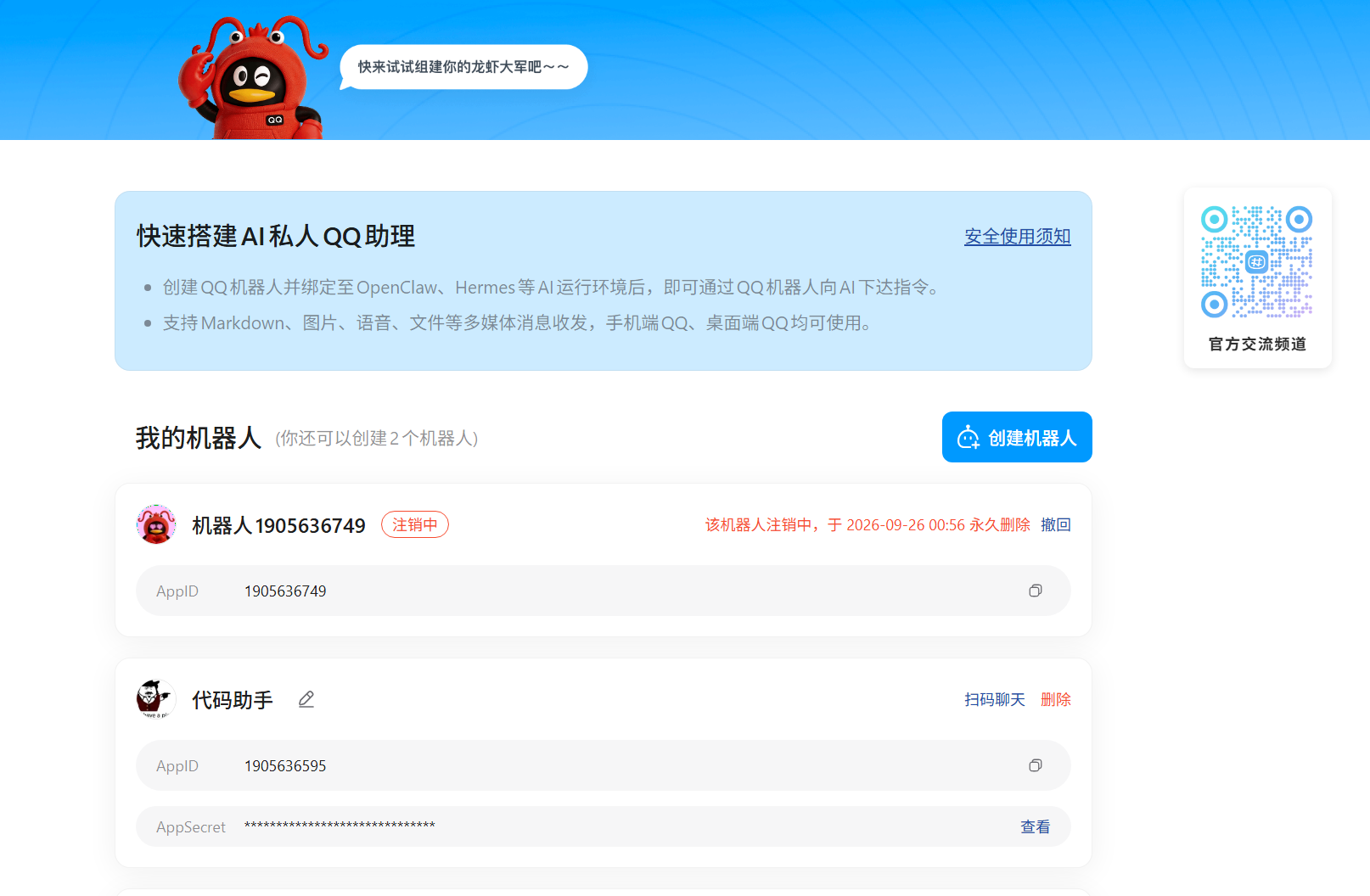This screenshot has height=896, width=1370.
Task: Click the 代码助手 robot avatar
Action: click(155, 699)
